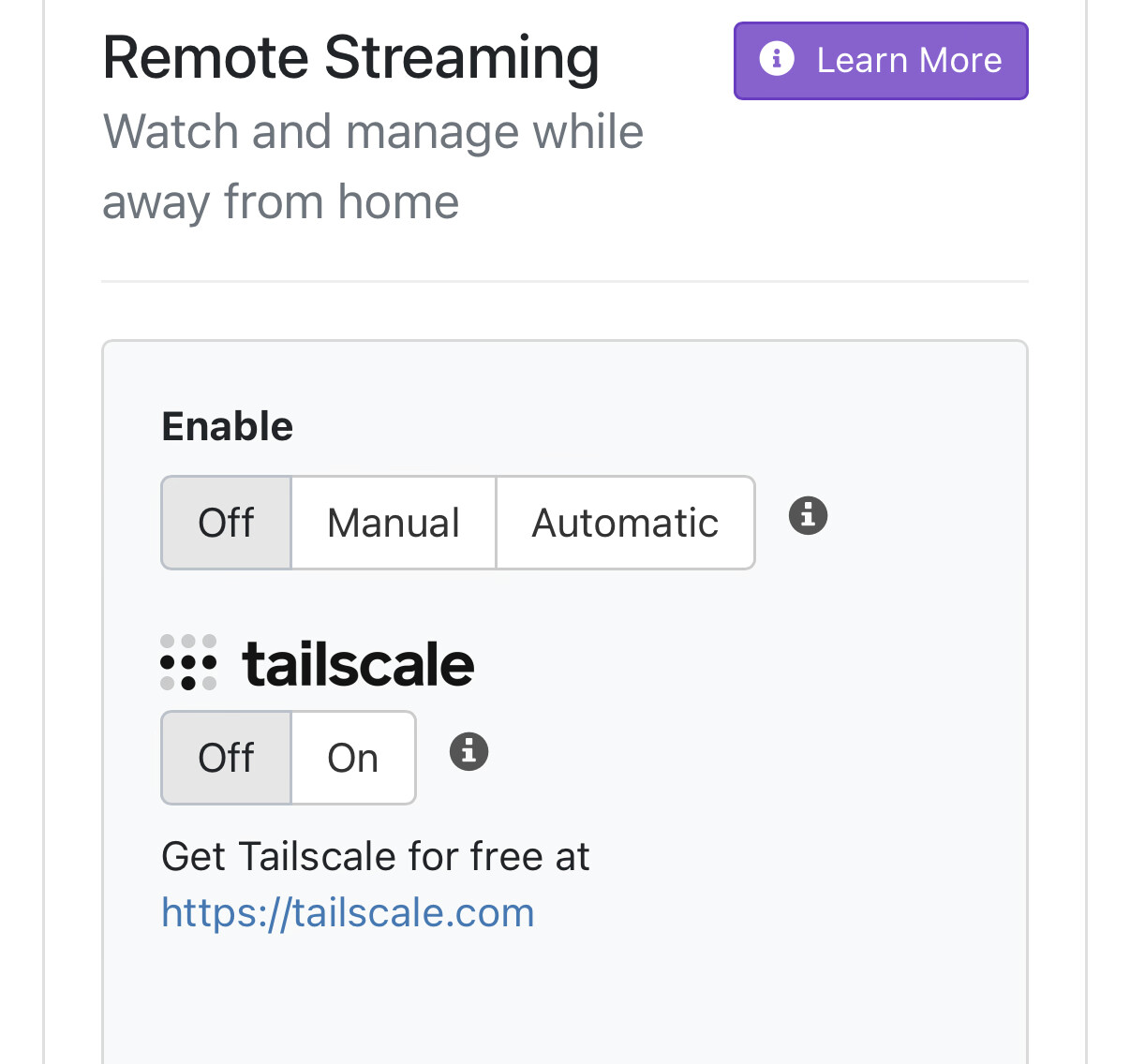1130x1064 pixels.
Task: Turn Tailscale On
Action: pos(353,758)
